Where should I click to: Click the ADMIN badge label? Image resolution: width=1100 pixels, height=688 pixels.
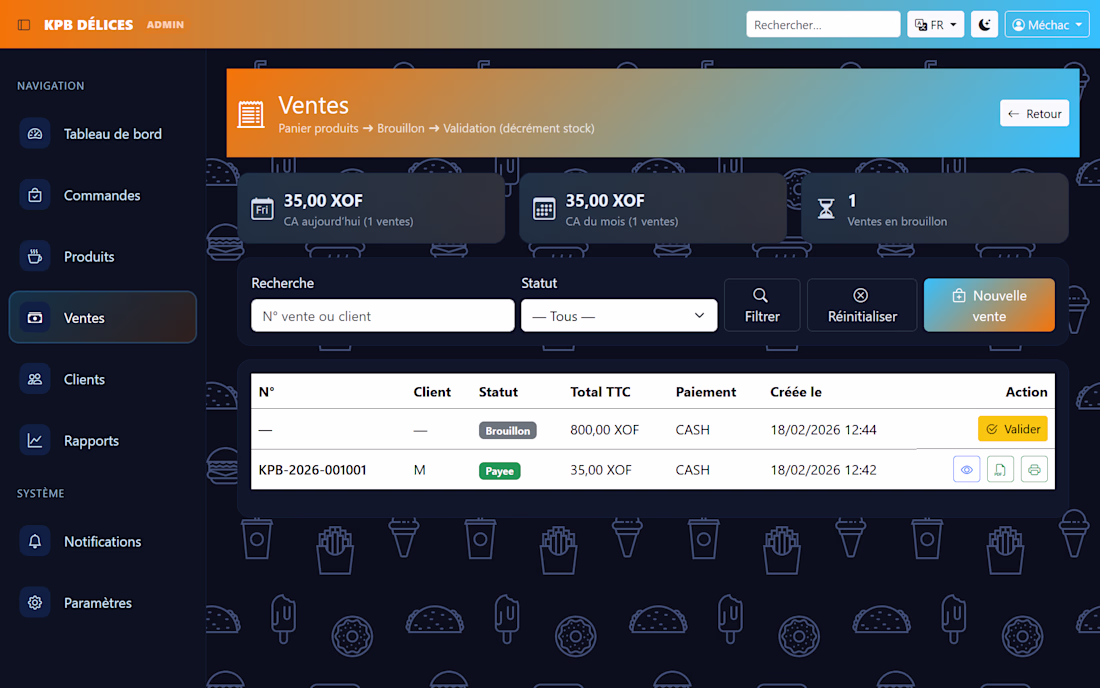165,25
